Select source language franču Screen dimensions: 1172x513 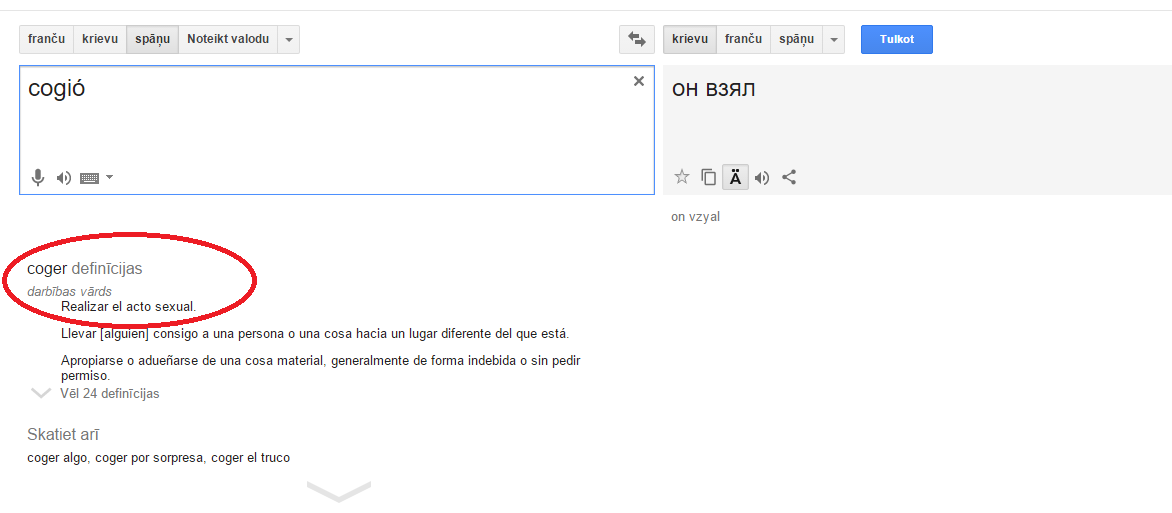(x=46, y=40)
